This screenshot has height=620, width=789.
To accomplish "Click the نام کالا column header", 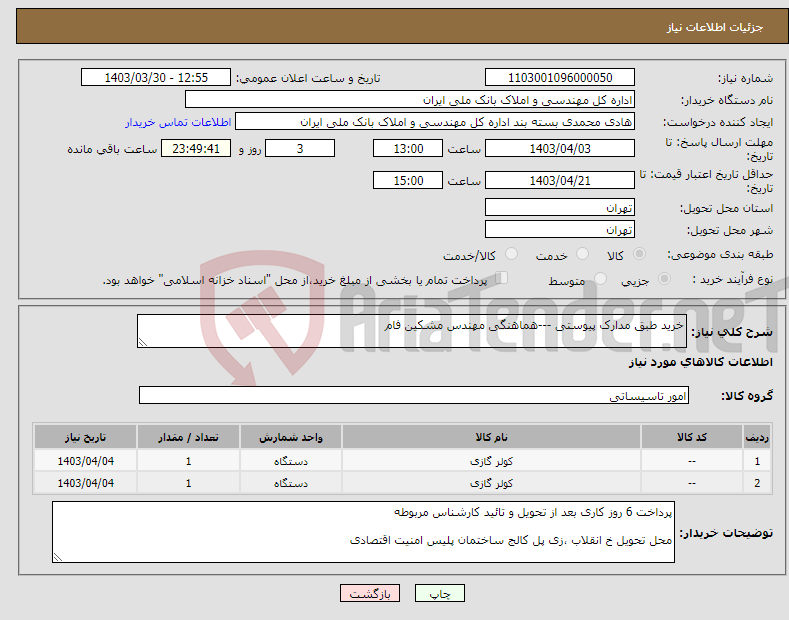I will [491, 437].
